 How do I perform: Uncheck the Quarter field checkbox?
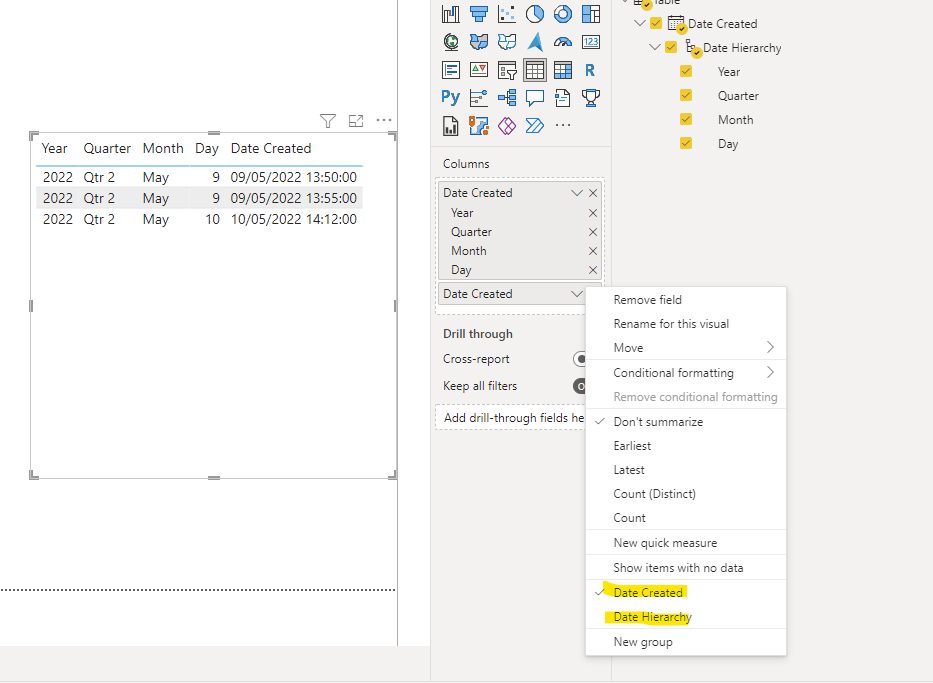(x=686, y=95)
